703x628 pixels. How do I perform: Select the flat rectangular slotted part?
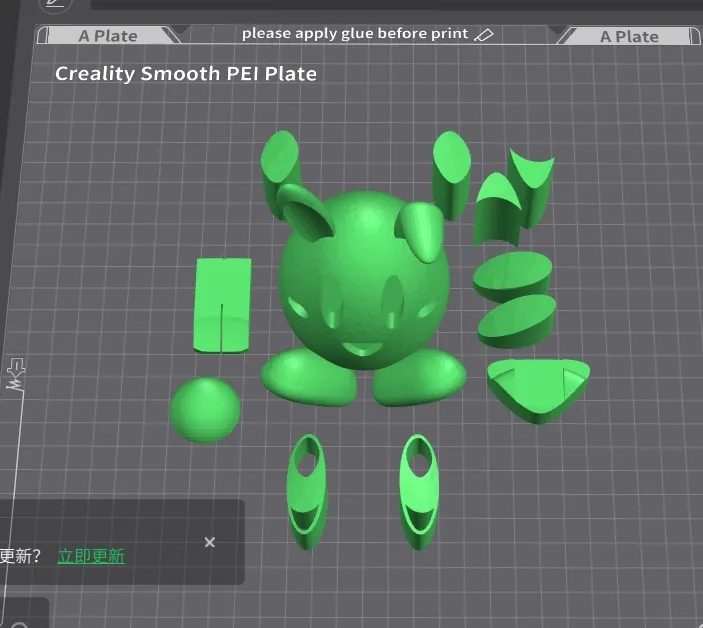(222, 305)
